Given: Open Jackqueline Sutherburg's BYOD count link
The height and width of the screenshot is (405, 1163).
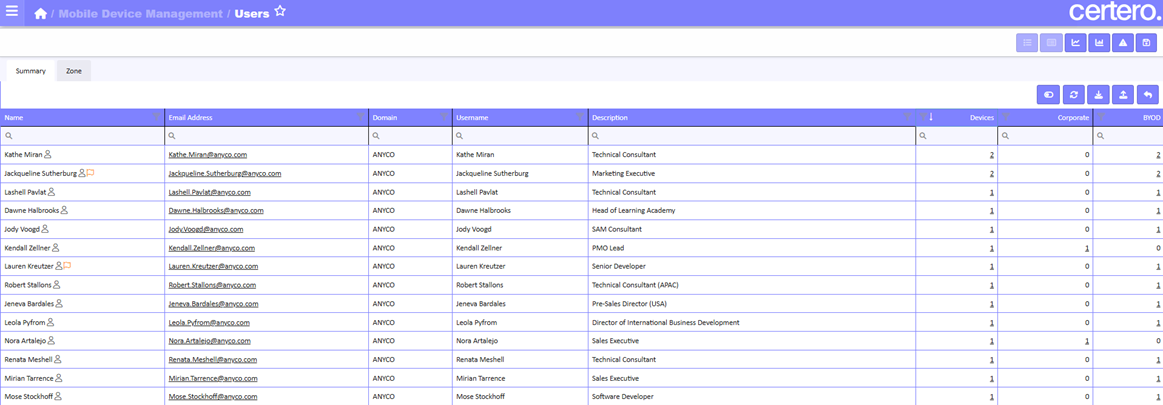Looking at the screenshot, I should [x=1158, y=174].
